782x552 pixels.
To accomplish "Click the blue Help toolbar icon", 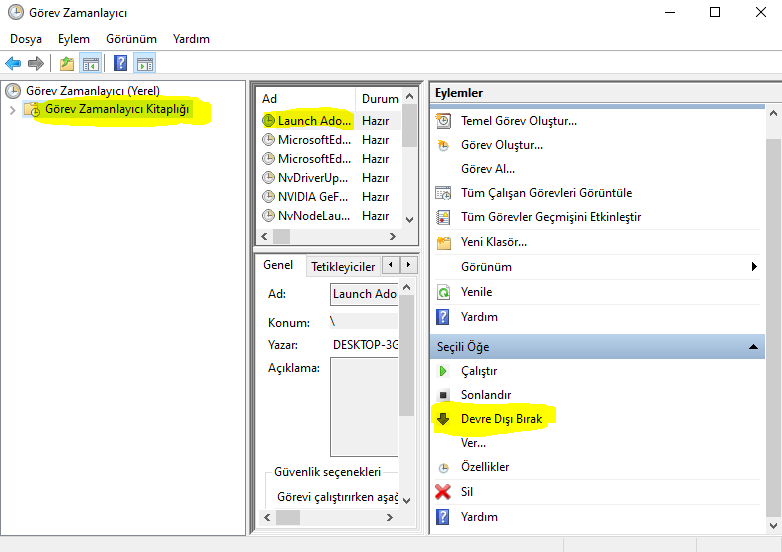I will [x=120, y=63].
